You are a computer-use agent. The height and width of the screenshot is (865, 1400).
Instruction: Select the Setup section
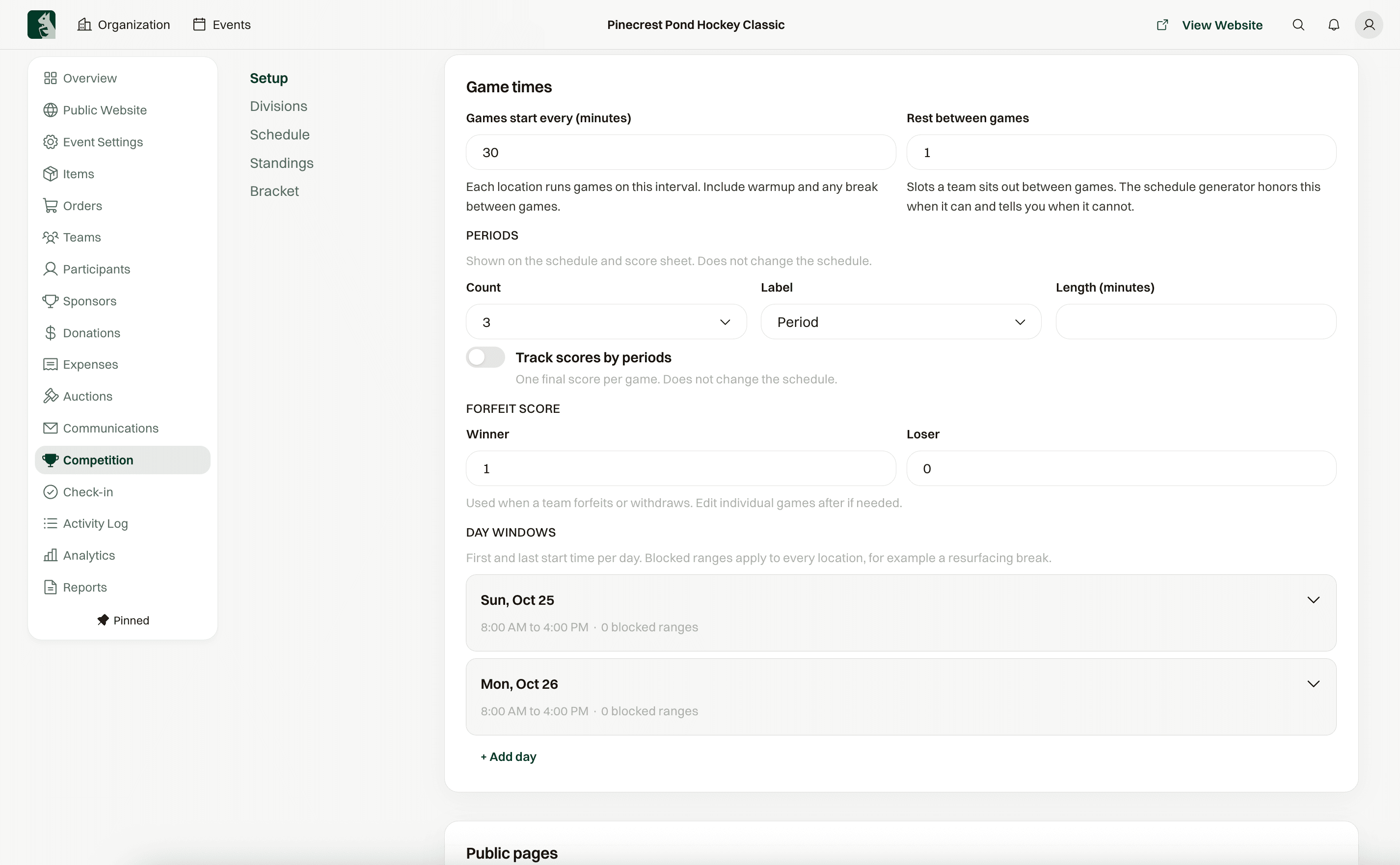click(x=269, y=79)
